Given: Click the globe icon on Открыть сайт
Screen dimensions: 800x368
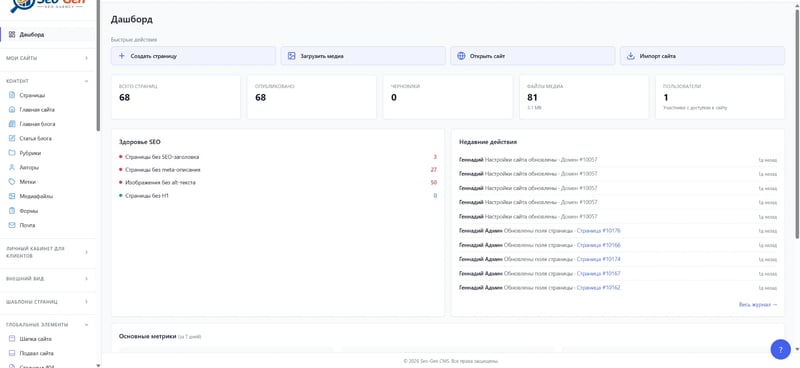Looking at the screenshot, I should pos(461,56).
